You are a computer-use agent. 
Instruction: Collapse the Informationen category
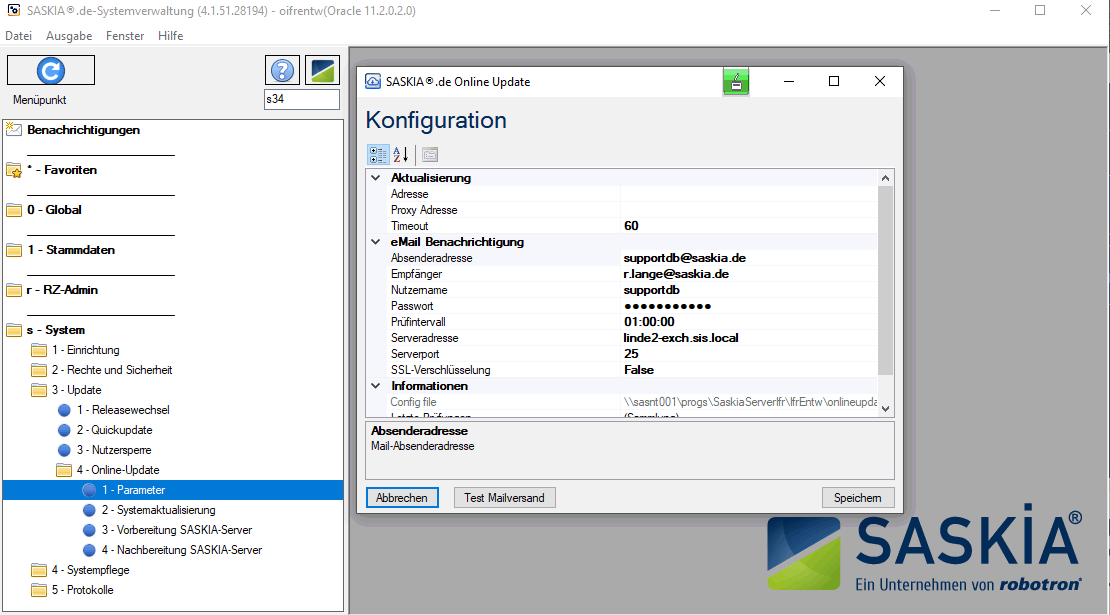(376, 386)
